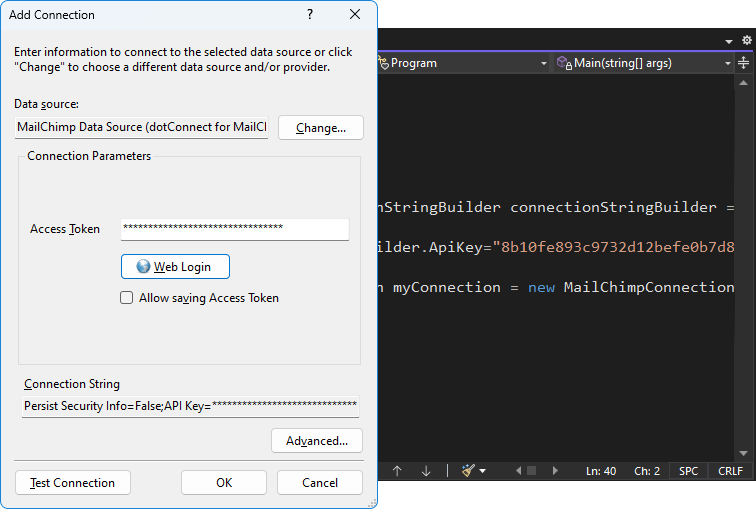Viewport: 756px width, 509px height.
Task: Click the vertical scrollbar up arrow
Action: click(x=743, y=83)
